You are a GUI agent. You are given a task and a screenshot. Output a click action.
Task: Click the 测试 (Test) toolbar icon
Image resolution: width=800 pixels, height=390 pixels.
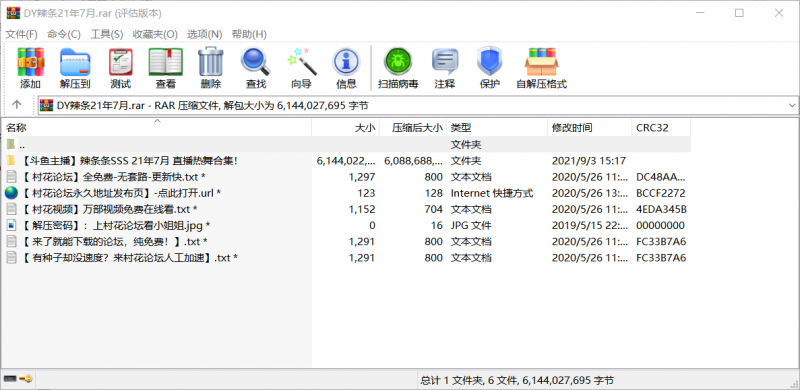click(120, 62)
